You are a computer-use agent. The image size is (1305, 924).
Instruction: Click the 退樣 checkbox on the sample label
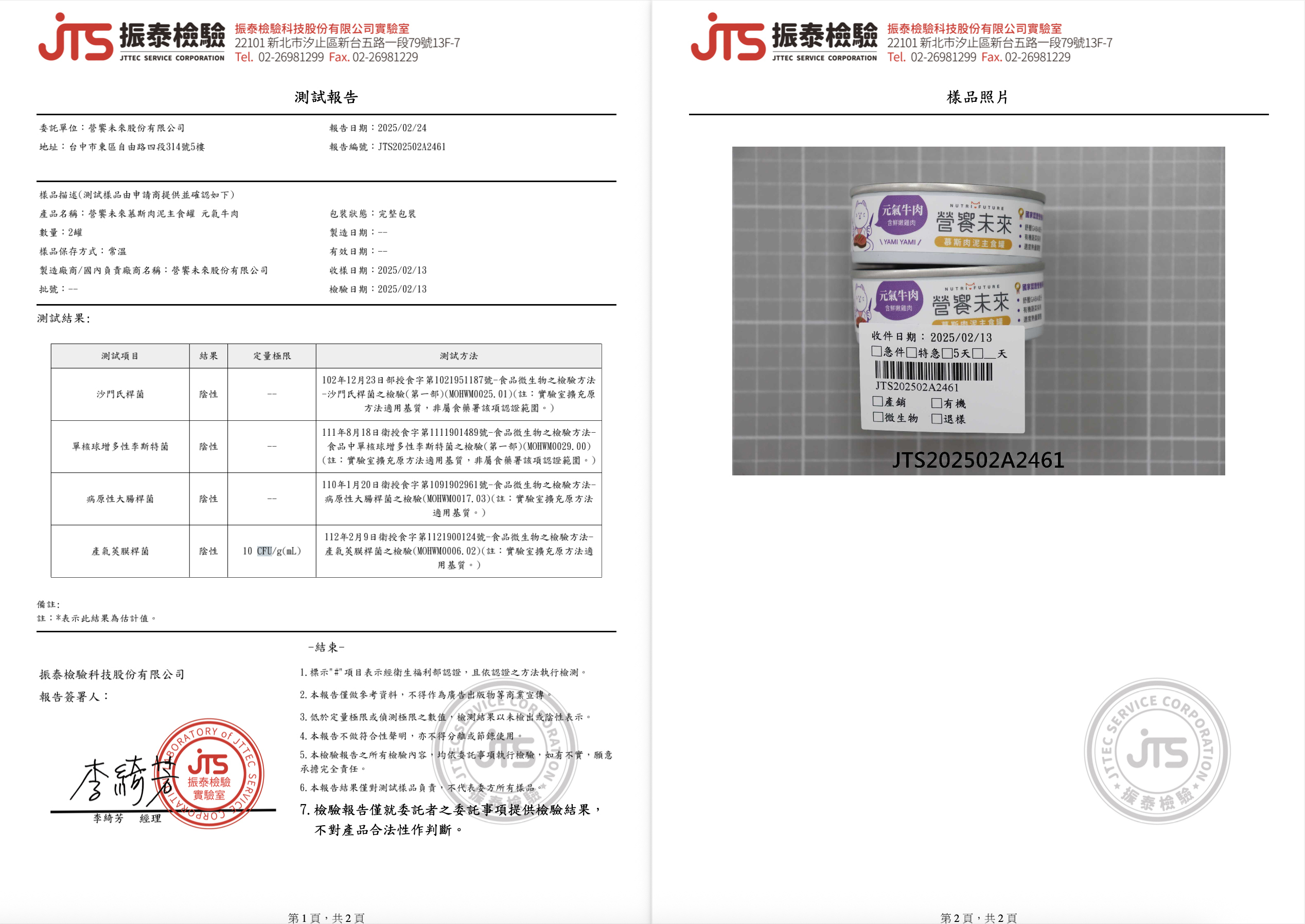coord(937,419)
